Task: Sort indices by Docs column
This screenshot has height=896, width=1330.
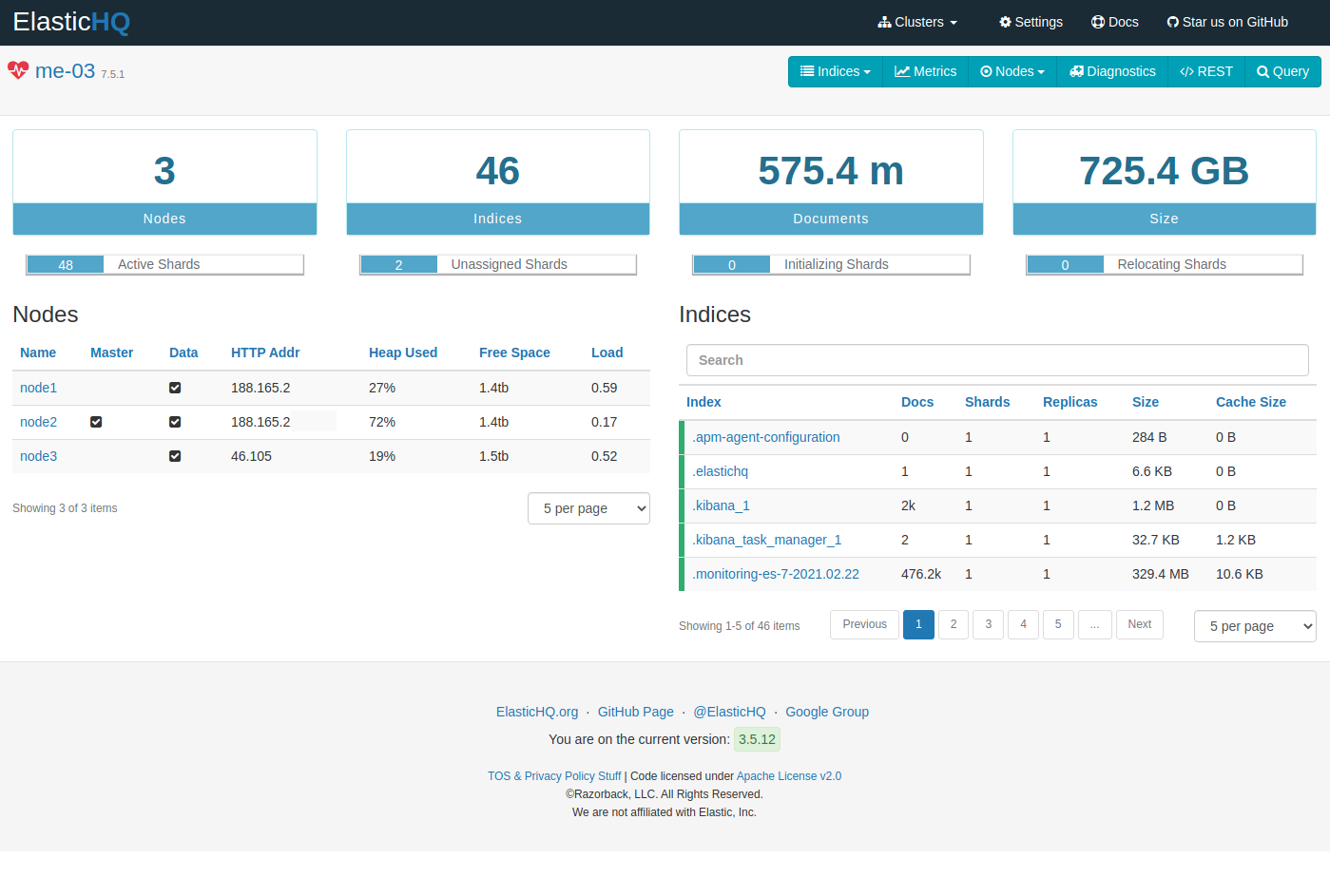Action: 917,402
